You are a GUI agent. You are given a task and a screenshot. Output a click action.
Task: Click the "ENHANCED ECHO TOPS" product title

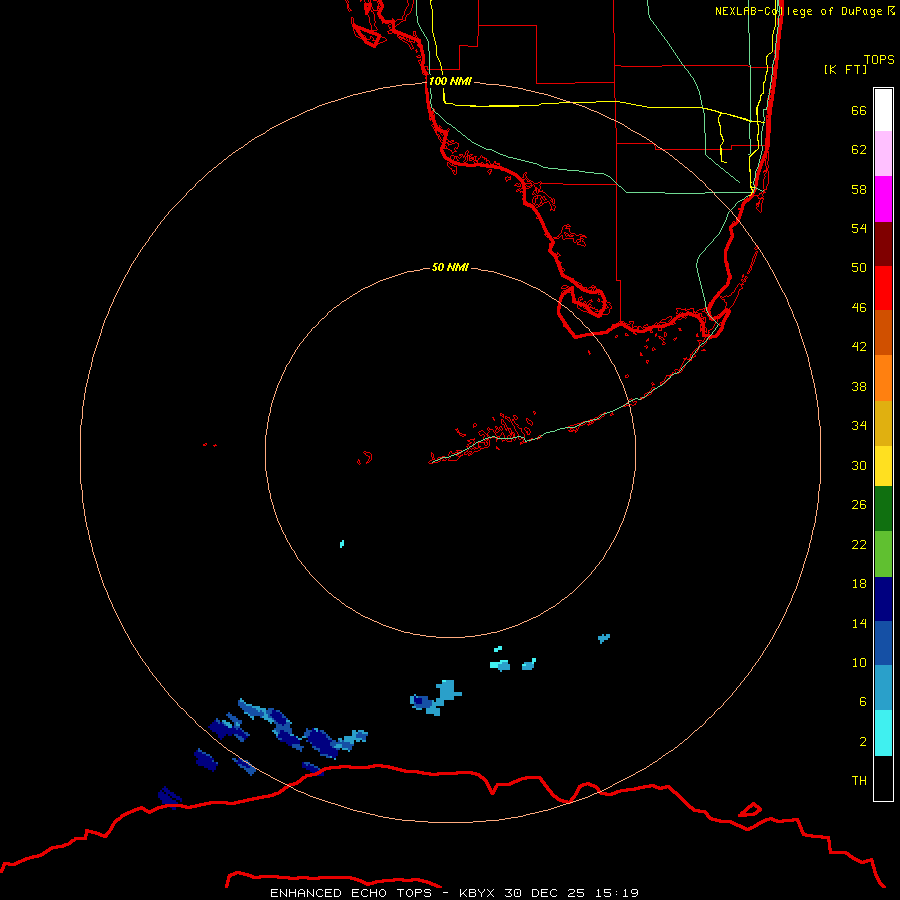pyautogui.click(x=351, y=893)
